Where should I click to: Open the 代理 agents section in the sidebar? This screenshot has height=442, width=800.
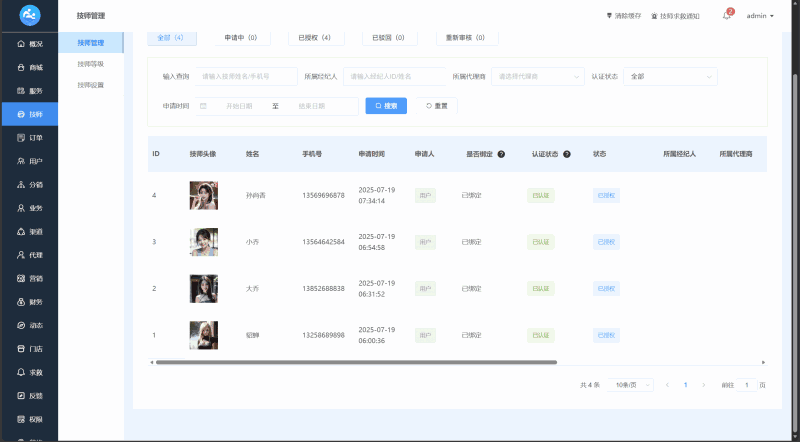(x=30, y=255)
